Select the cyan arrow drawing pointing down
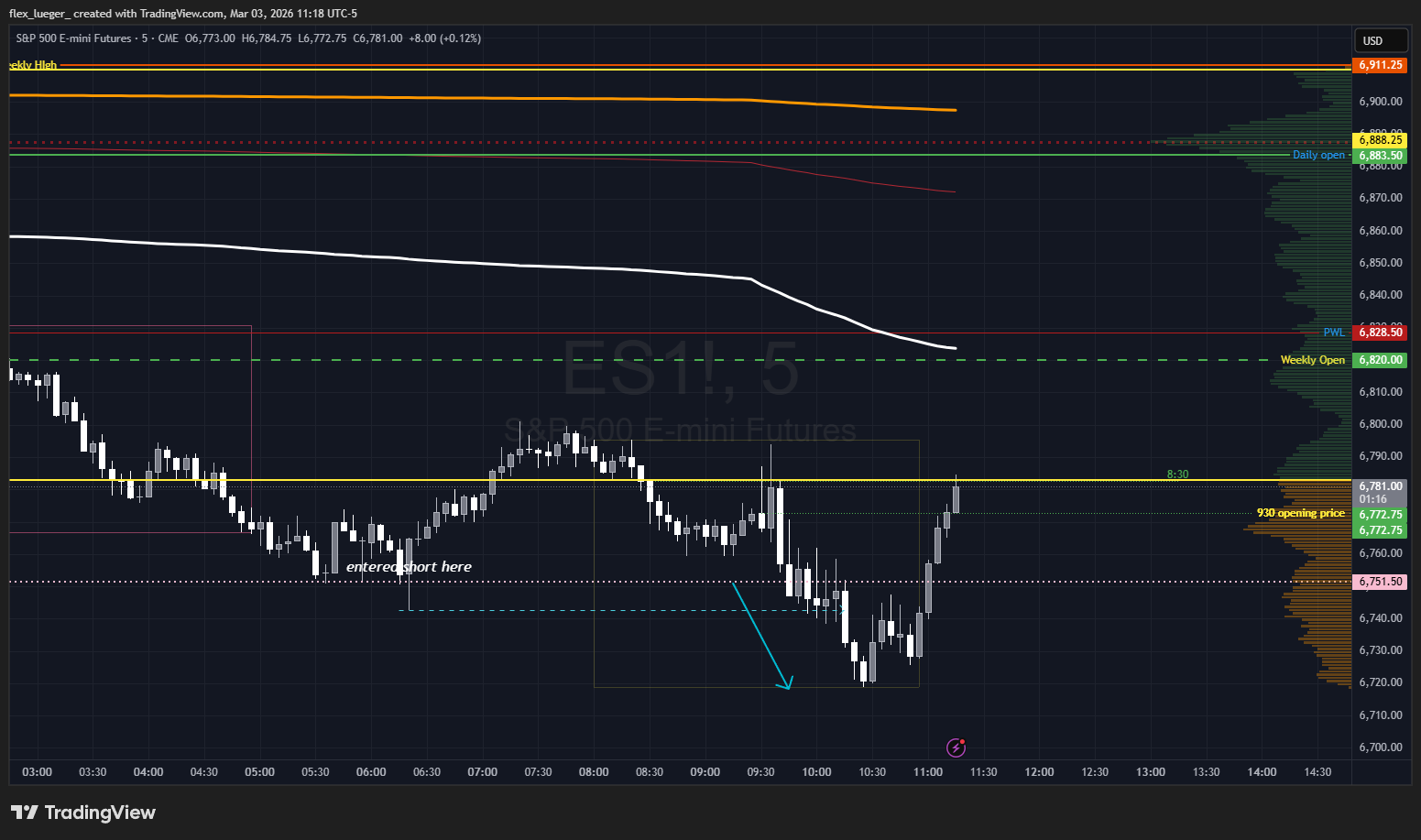1421x840 pixels. 760,635
